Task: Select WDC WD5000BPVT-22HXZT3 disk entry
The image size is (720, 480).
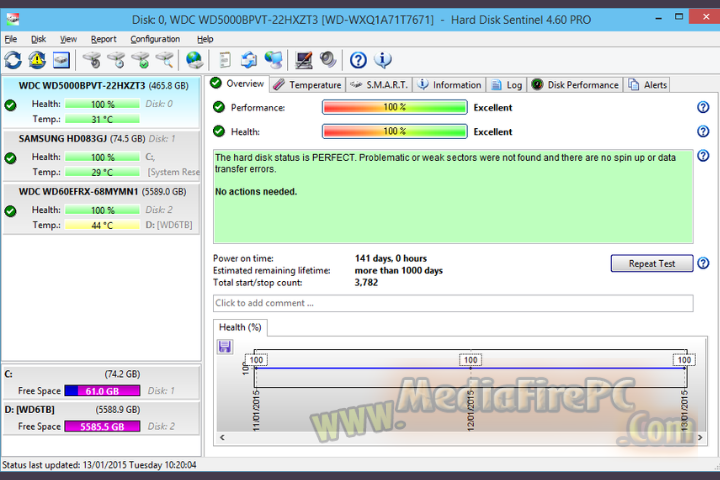Action: click(101, 102)
